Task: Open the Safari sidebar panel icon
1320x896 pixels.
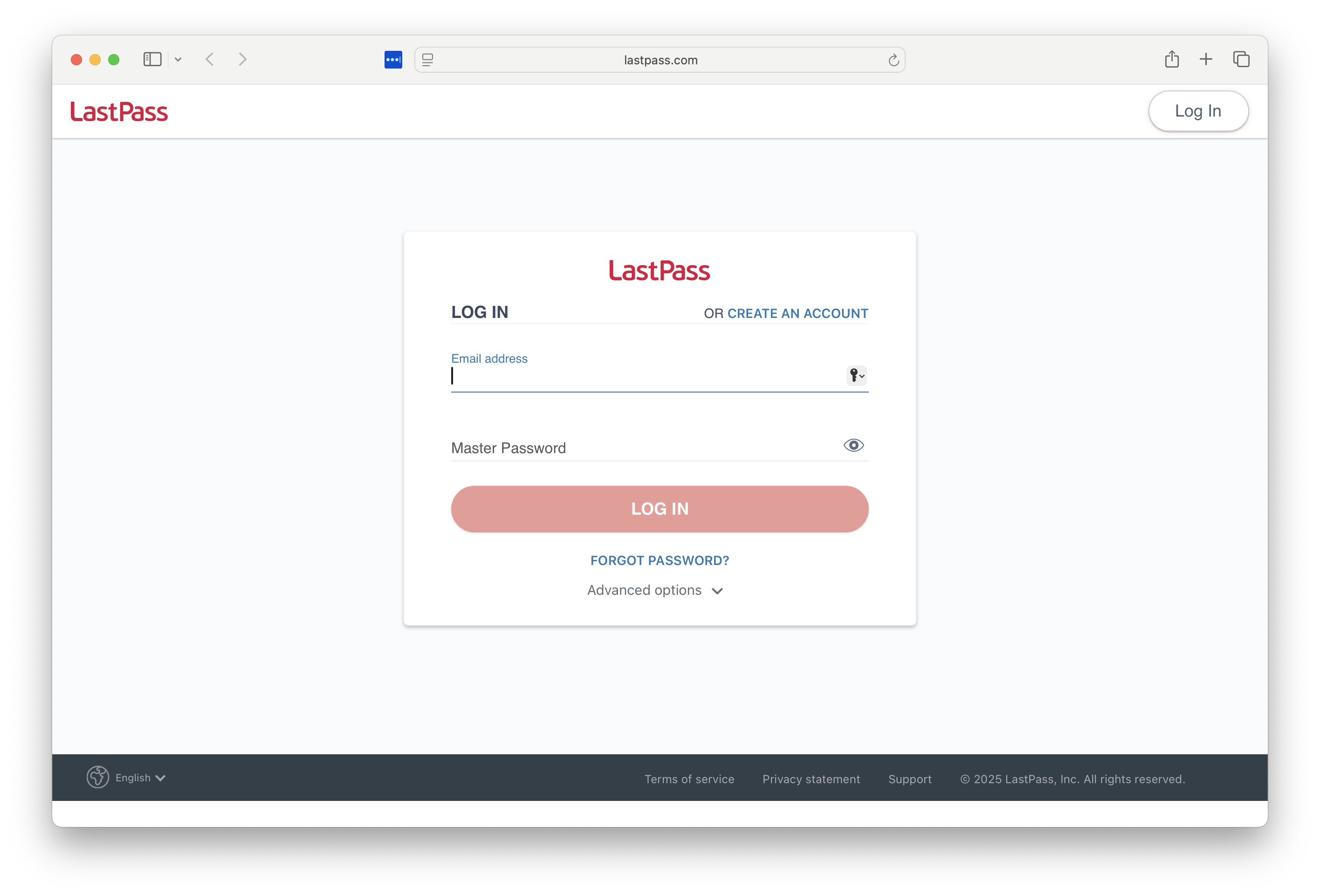Action: click(152, 60)
